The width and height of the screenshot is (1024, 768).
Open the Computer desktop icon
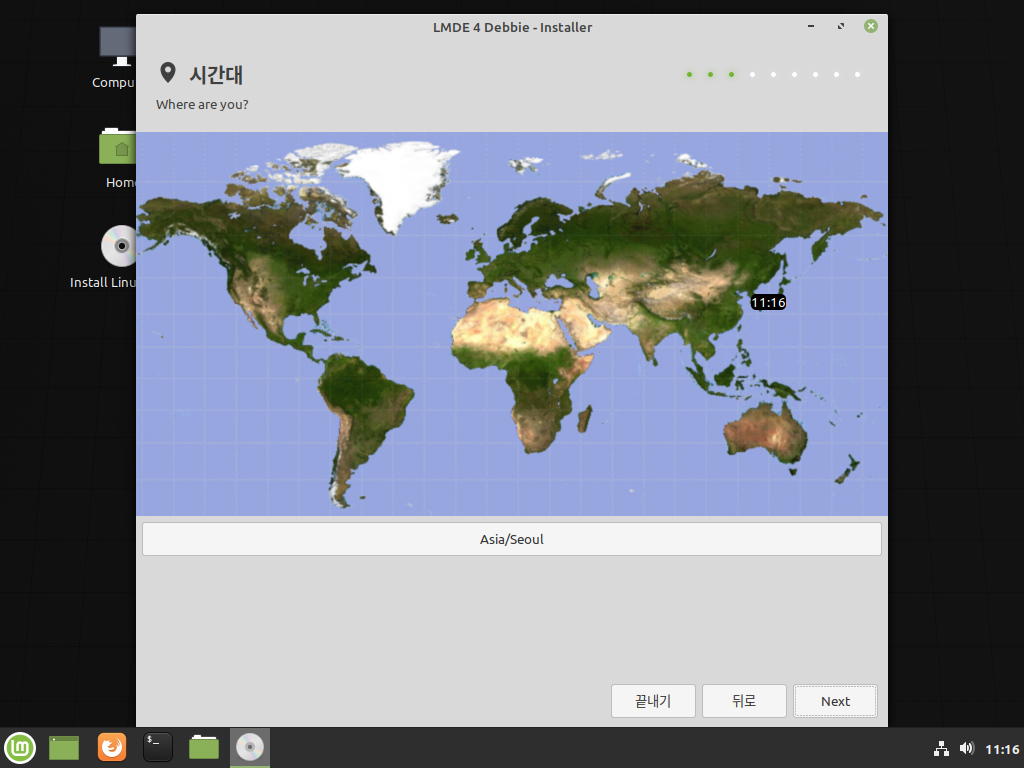click(x=117, y=57)
